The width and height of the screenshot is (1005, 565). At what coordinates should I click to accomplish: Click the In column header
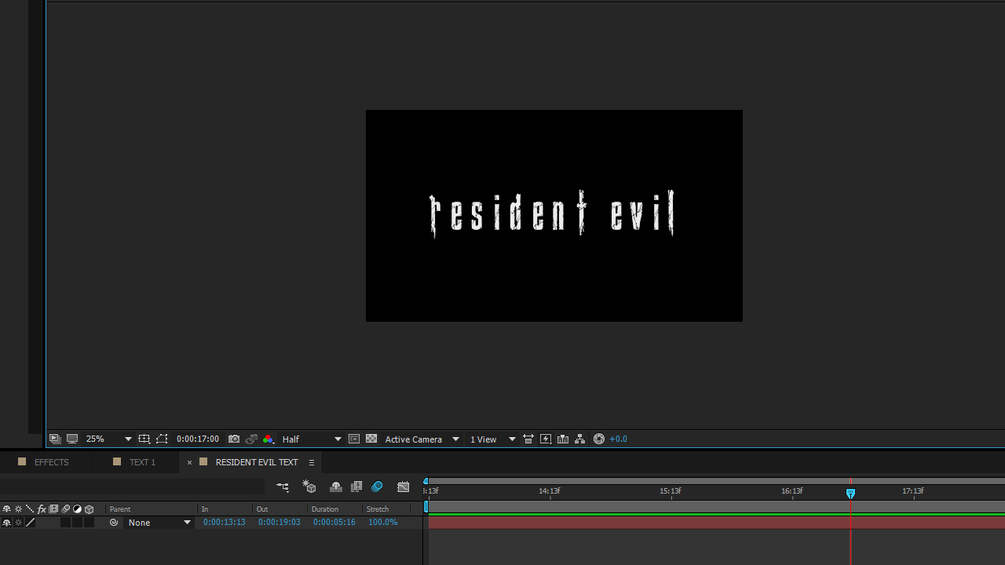205,509
